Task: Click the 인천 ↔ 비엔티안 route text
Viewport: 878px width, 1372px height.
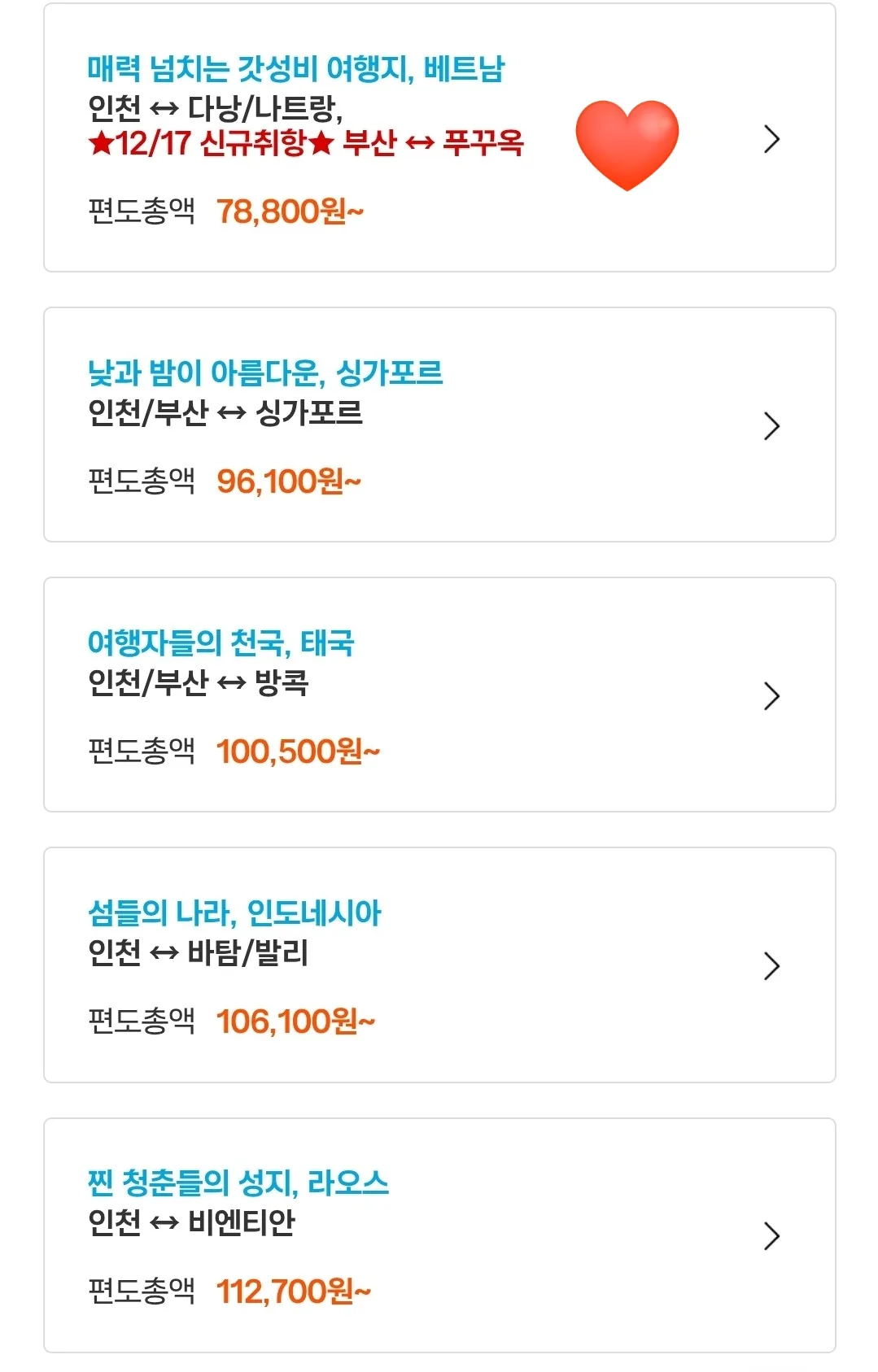Action: (191, 1222)
